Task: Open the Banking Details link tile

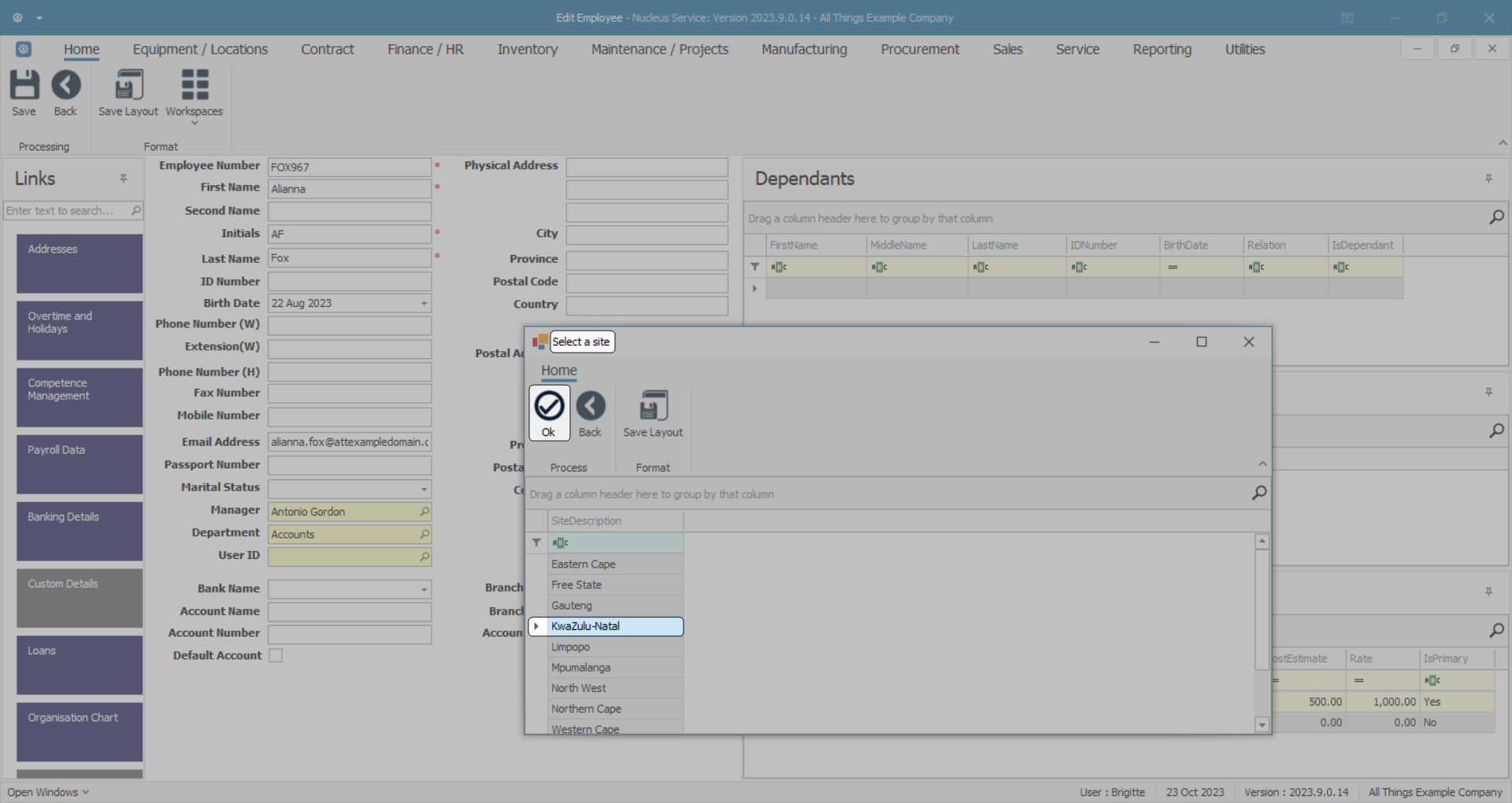Action: pyautogui.click(x=79, y=531)
